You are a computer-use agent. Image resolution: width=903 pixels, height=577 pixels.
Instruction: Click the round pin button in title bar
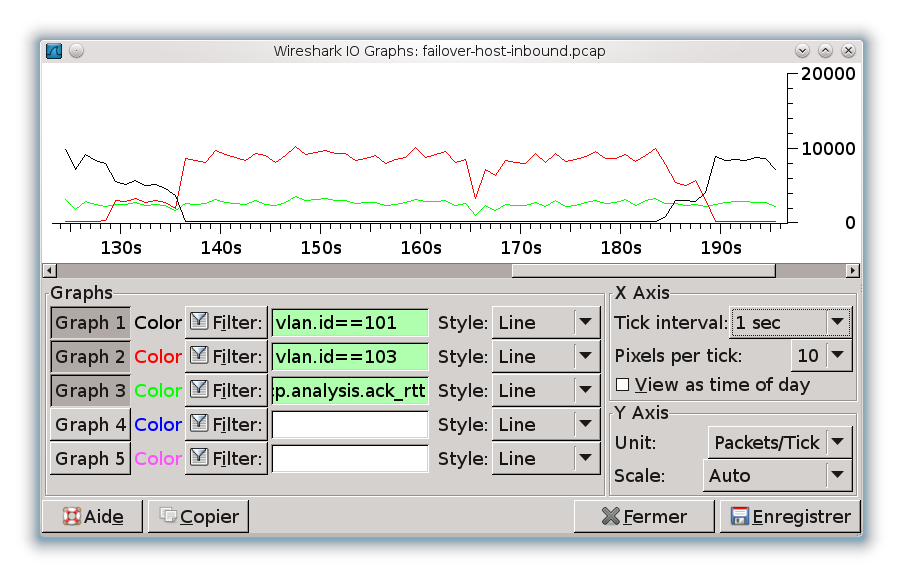(77, 51)
